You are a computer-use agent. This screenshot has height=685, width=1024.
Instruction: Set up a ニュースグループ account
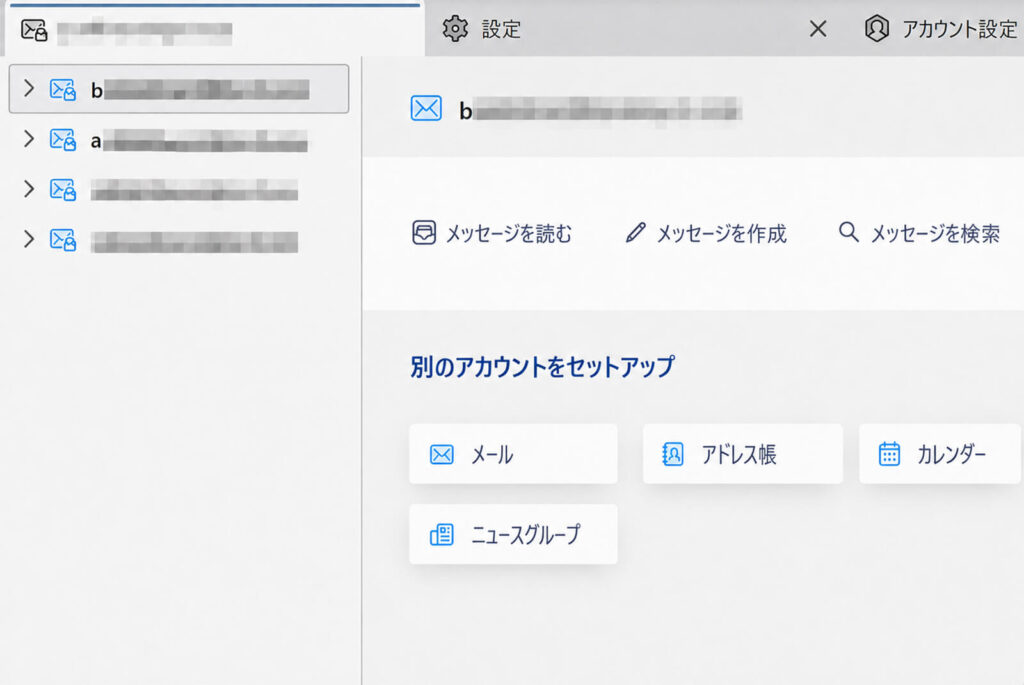coord(513,534)
